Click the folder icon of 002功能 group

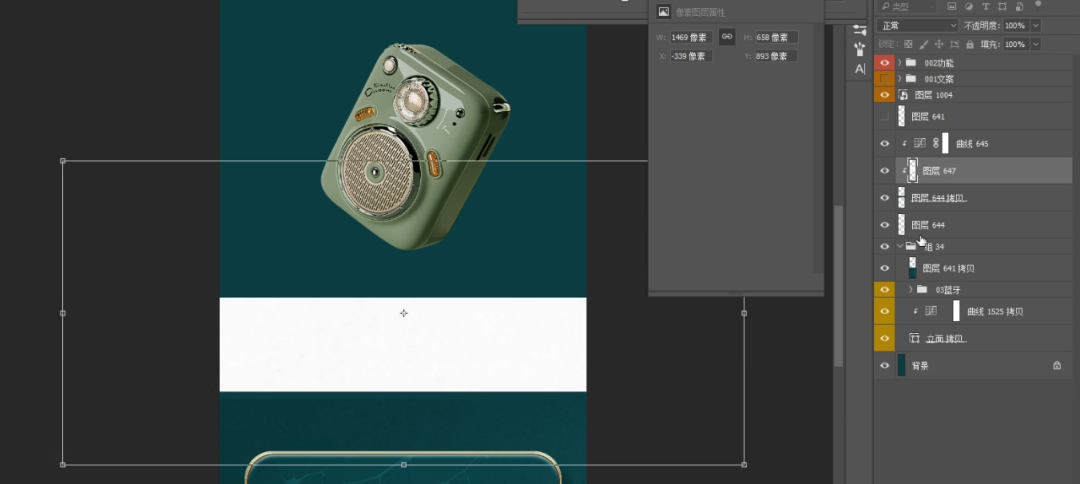pyautogui.click(x=911, y=62)
